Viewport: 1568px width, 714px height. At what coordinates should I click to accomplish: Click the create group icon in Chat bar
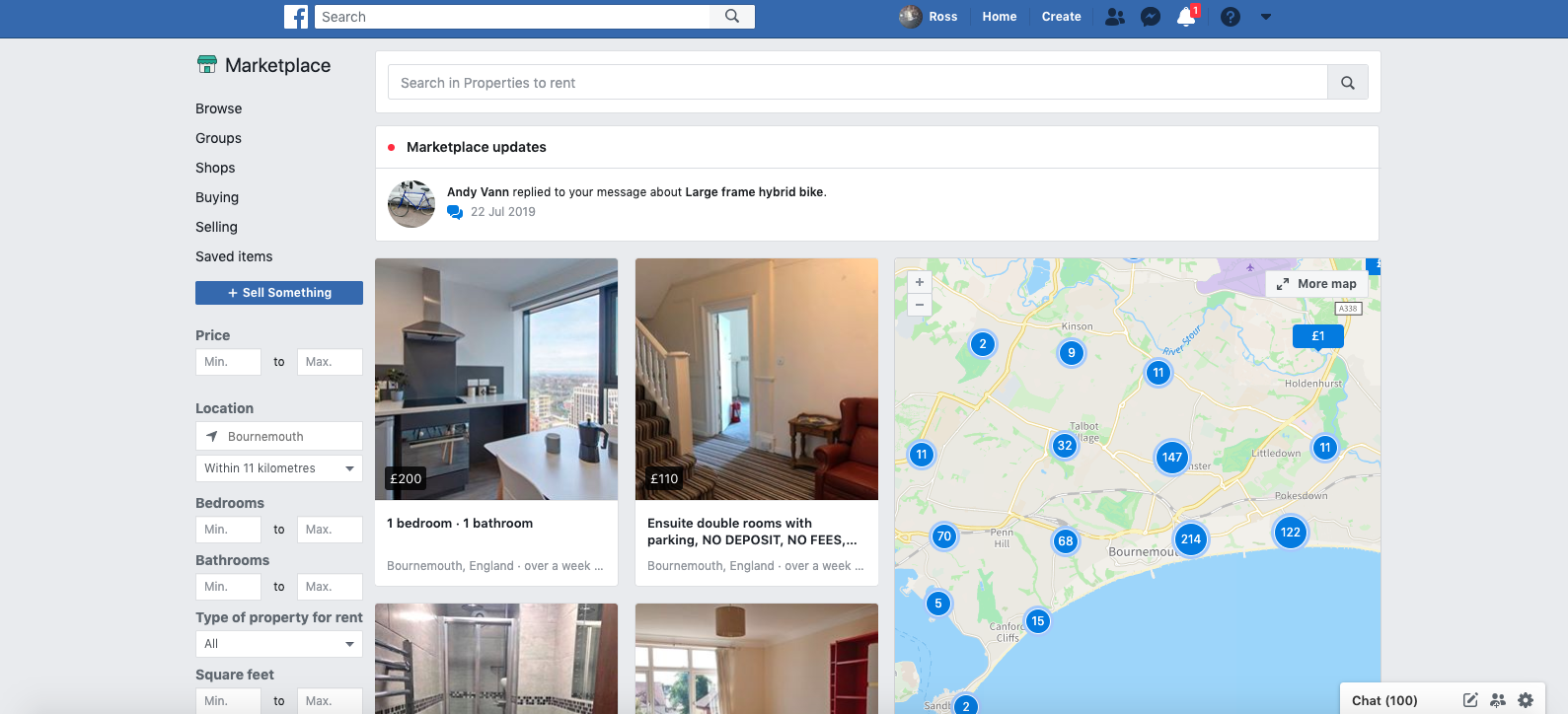click(x=1498, y=700)
